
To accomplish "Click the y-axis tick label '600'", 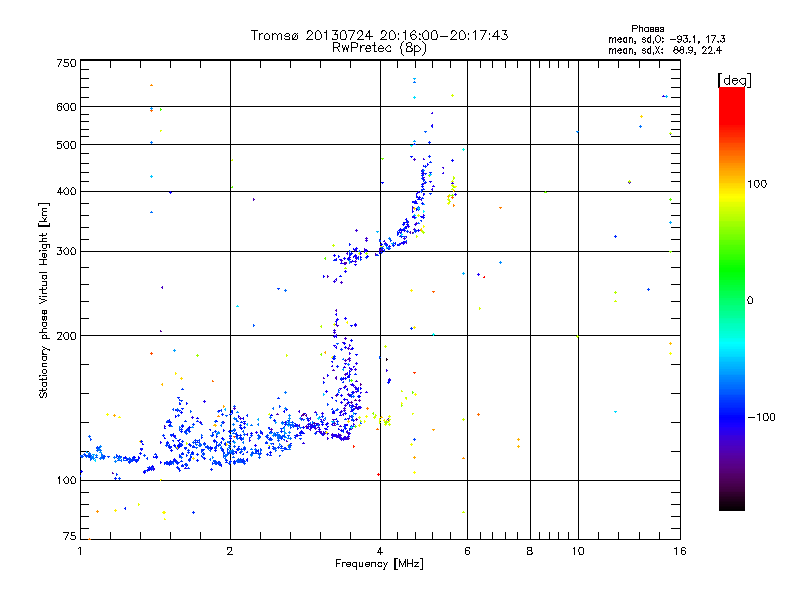I will pyautogui.click(x=66, y=107).
